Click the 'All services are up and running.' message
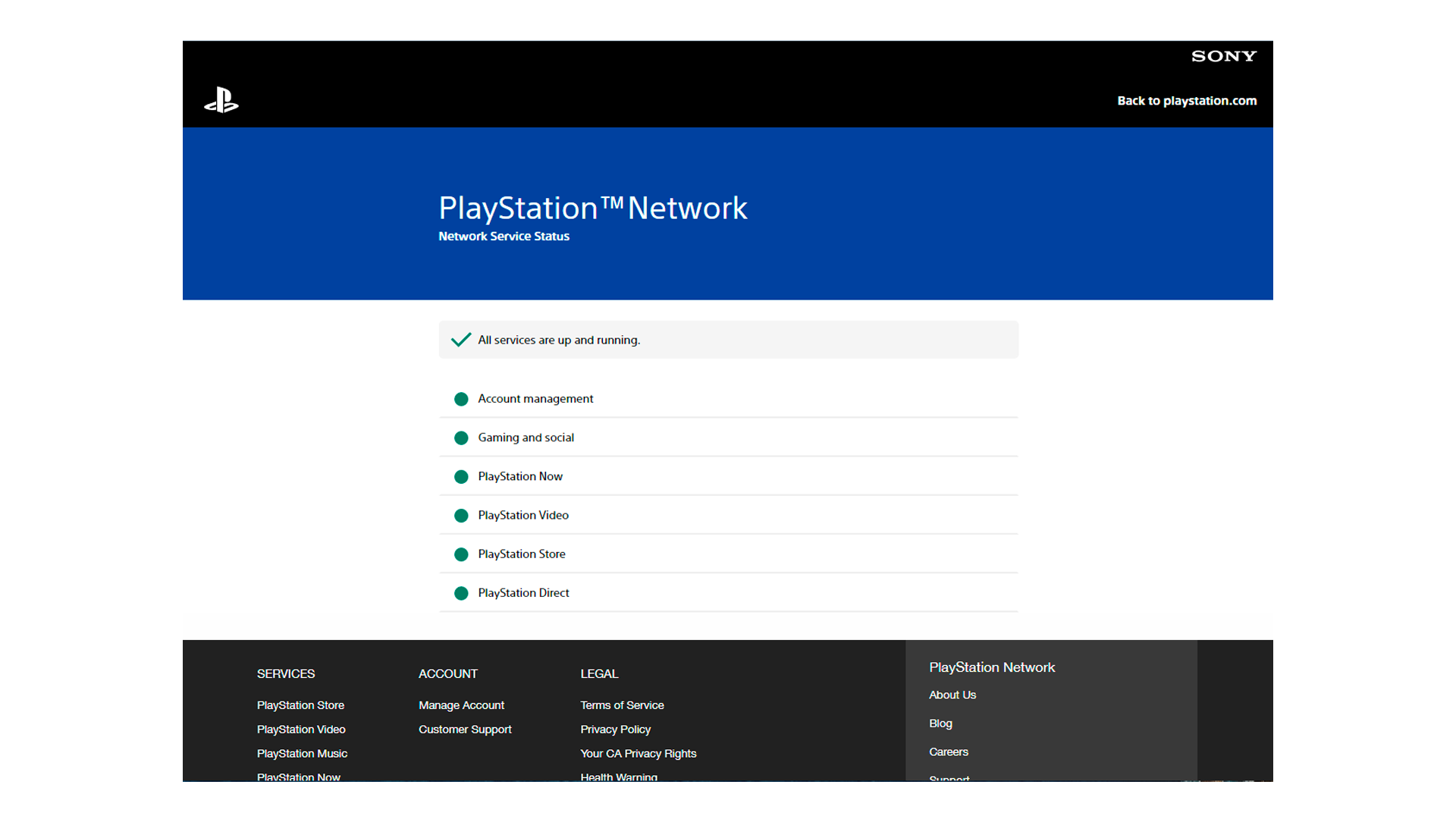The image size is (1456, 819). coord(559,340)
